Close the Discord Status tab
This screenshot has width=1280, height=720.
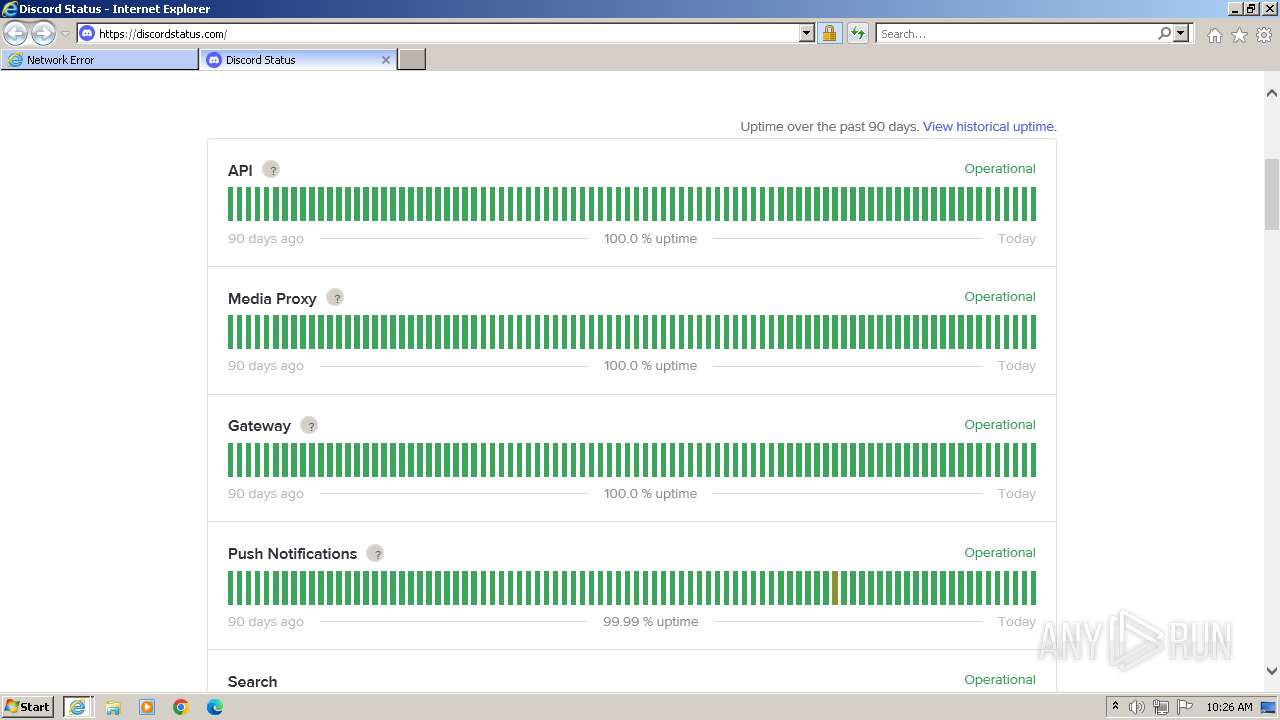(x=386, y=60)
